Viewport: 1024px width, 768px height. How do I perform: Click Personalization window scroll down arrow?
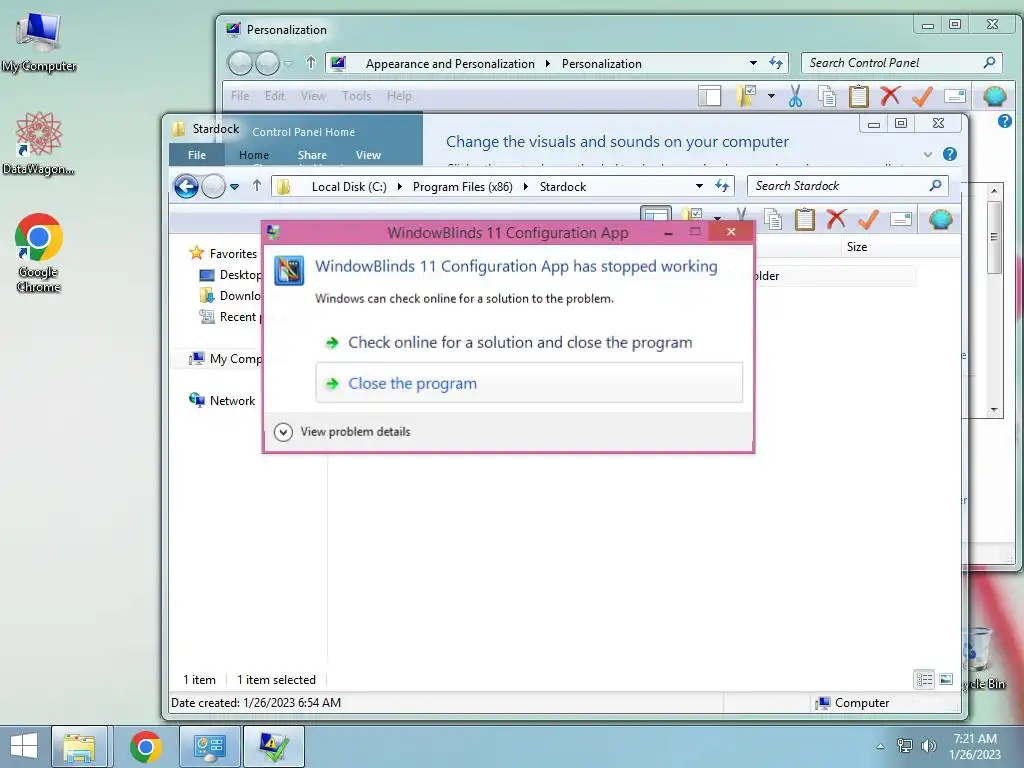click(994, 409)
